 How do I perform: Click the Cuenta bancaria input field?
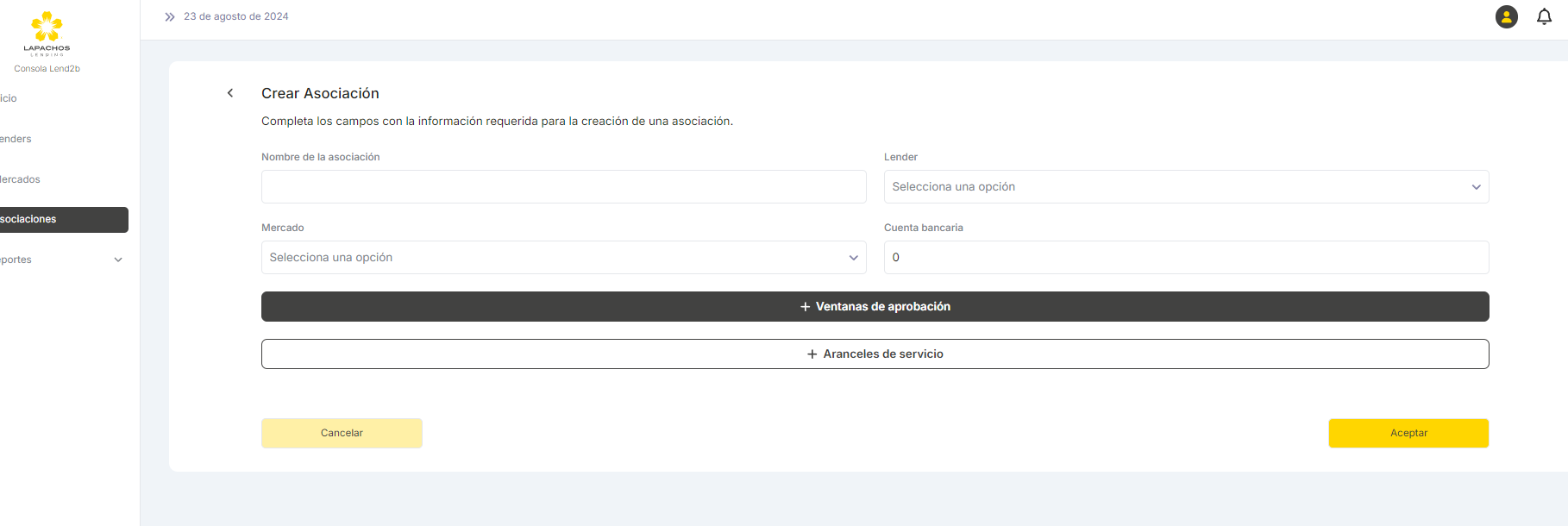[x=1185, y=258]
